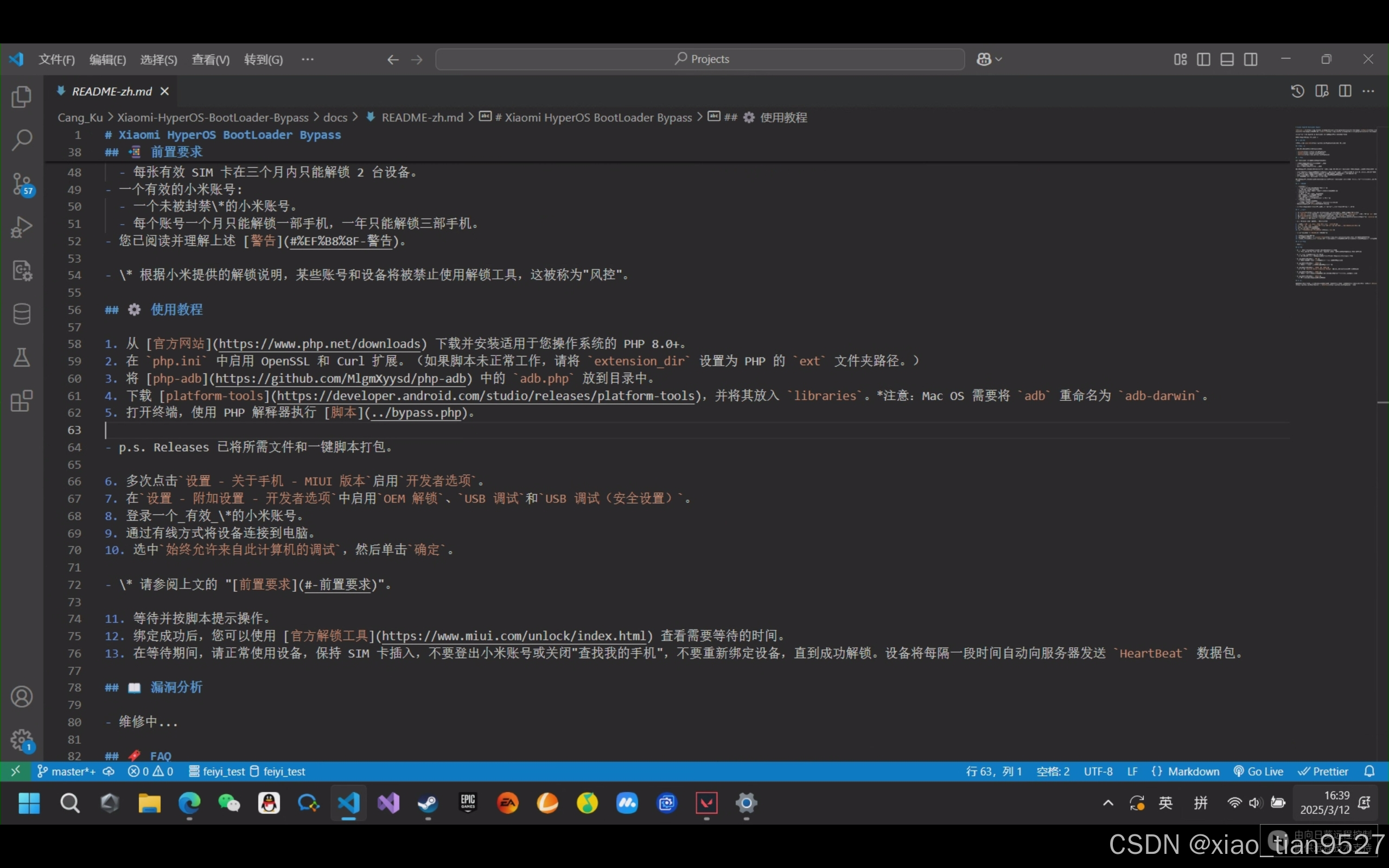This screenshot has height=868, width=1389.
Task: Open preview to the side icon
Action: click(x=1321, y=91)
